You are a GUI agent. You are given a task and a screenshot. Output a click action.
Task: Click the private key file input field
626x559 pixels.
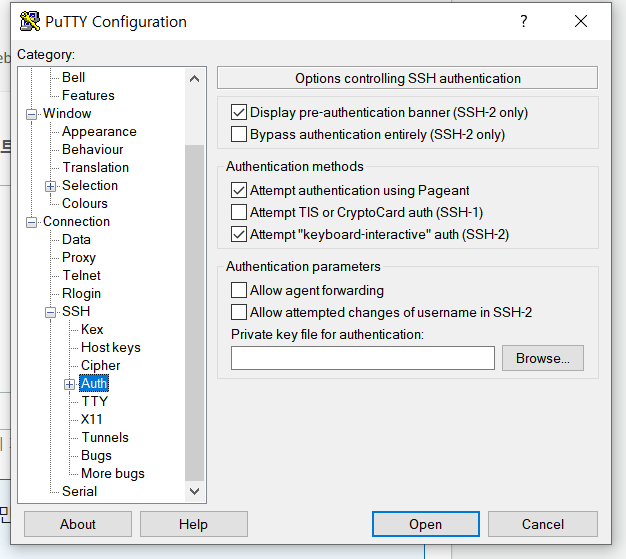[x=363, y=358]
